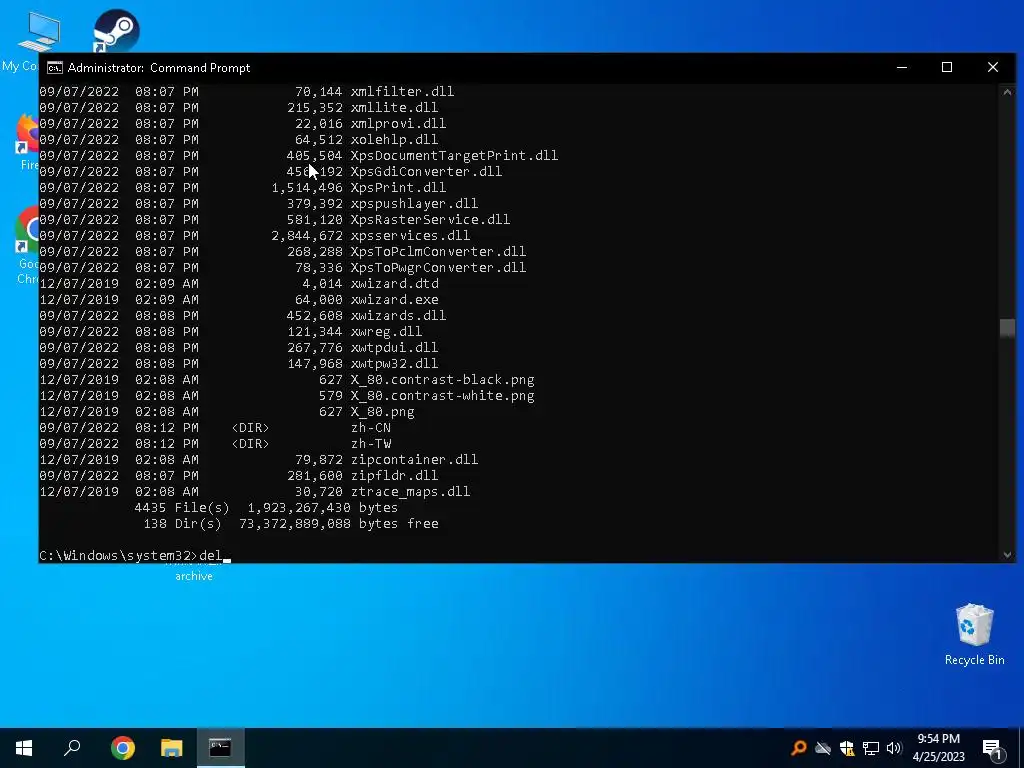Click the '138 Dir(s)' bytes free line
The width and height of the screenshot is (1024, 768).
(291, 523)
